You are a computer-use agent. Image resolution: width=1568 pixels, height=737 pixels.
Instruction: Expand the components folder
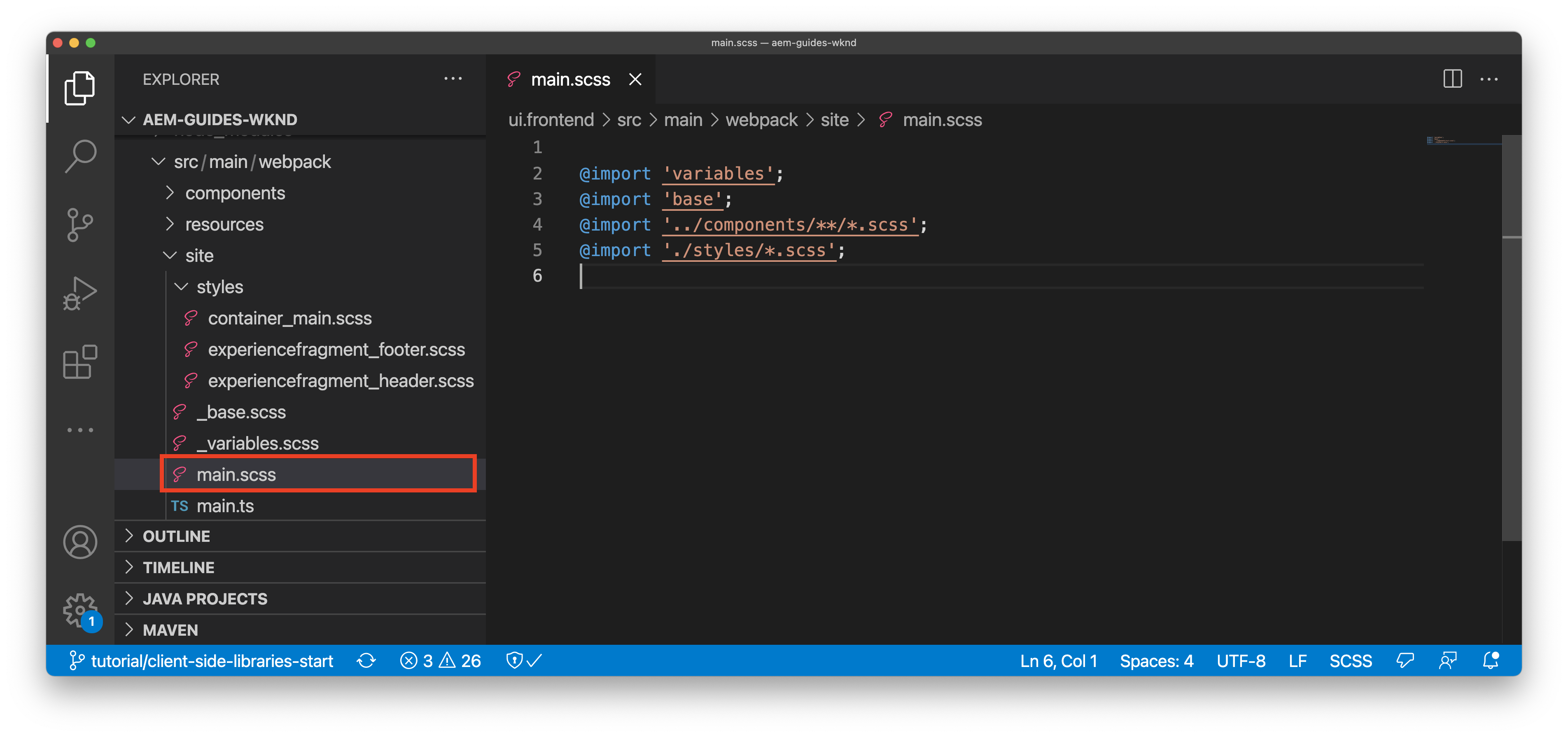pyautogui.click(x=235, y=193)
